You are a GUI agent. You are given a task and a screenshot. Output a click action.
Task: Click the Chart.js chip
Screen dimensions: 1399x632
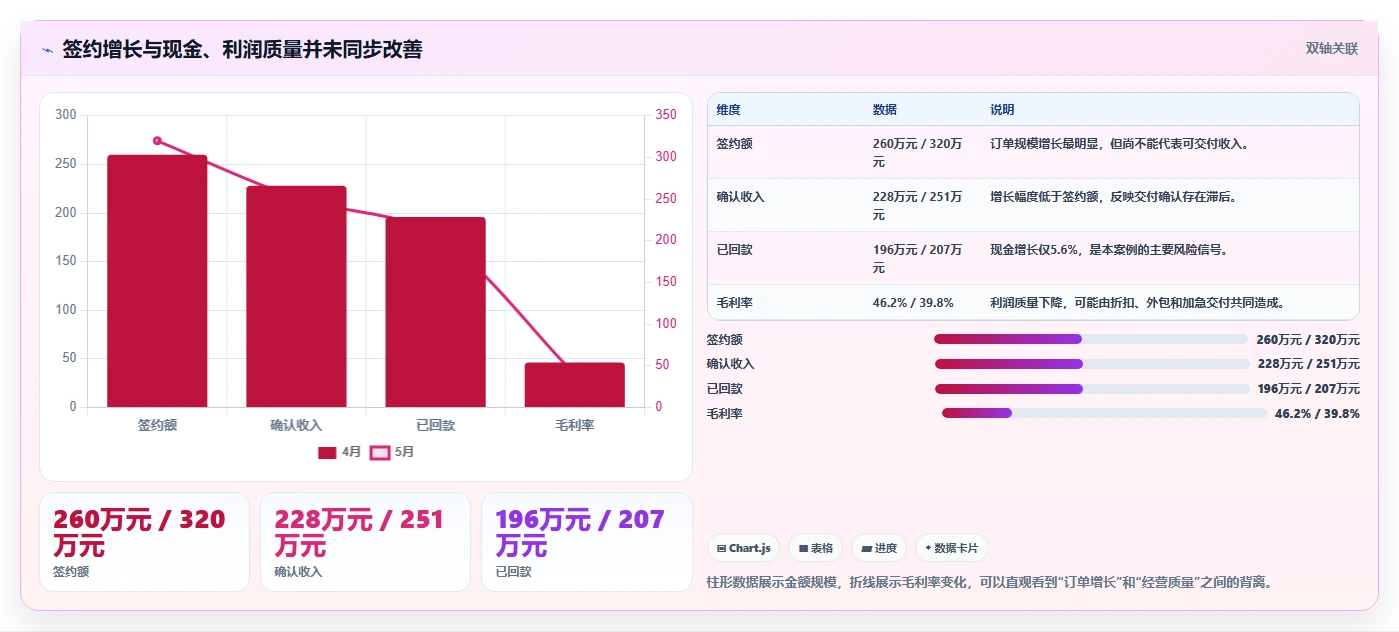point(743,548)
